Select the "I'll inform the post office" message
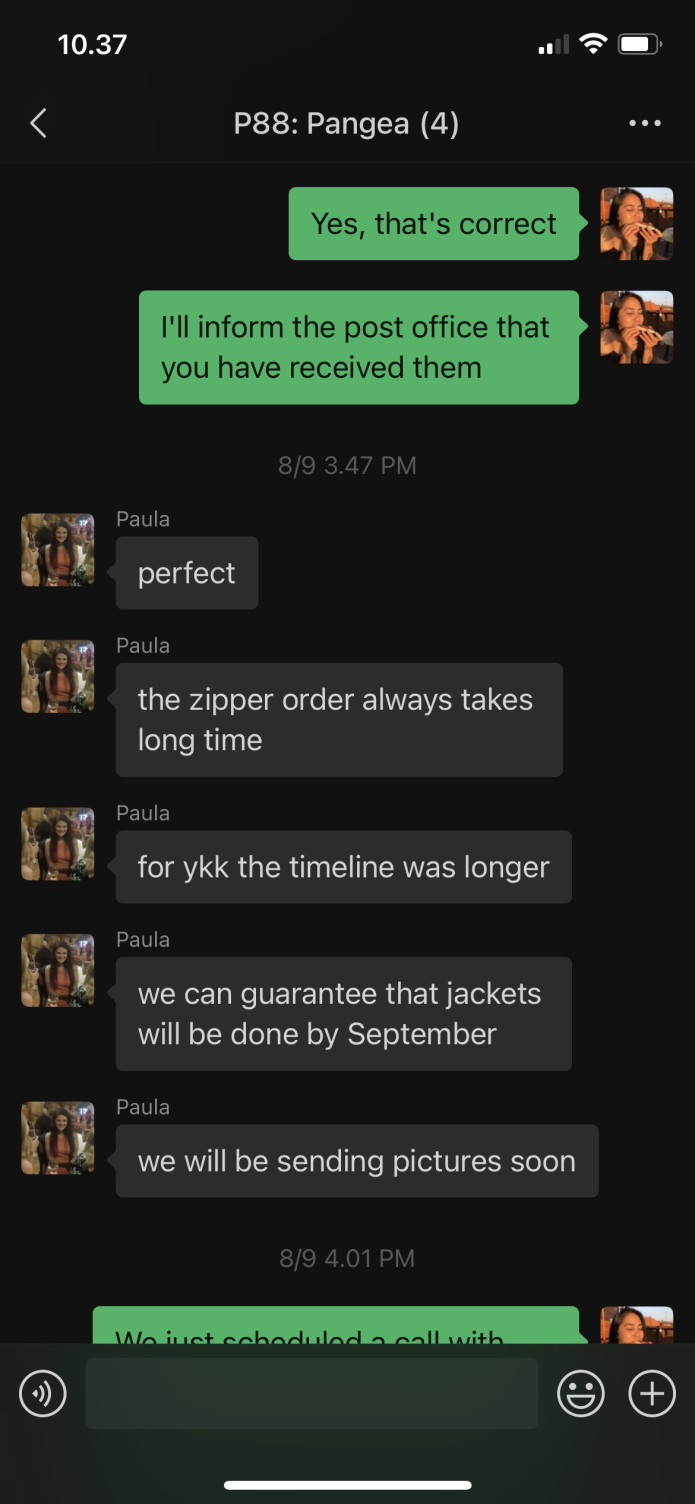Screen dimensions: 695x1504 pos(359,347)
